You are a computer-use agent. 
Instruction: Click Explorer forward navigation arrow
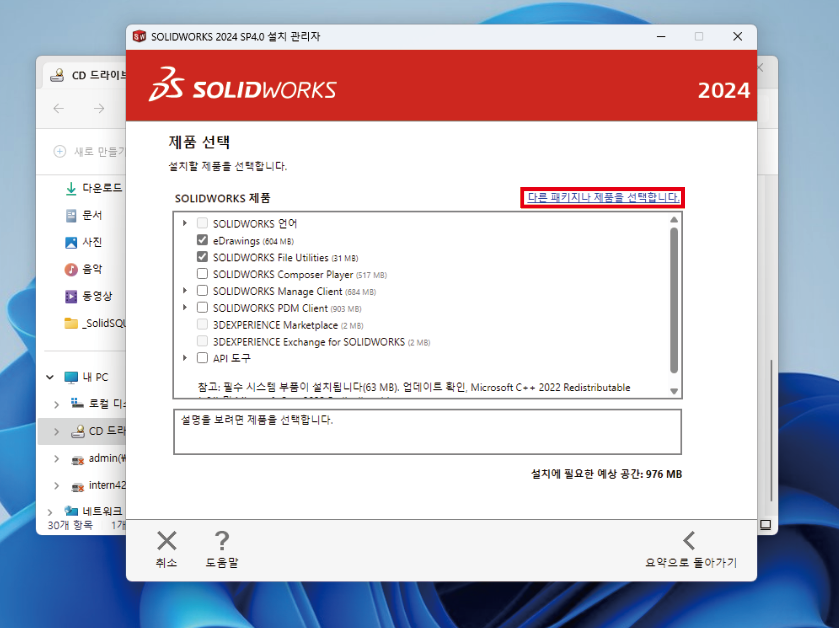click(99, 109)
